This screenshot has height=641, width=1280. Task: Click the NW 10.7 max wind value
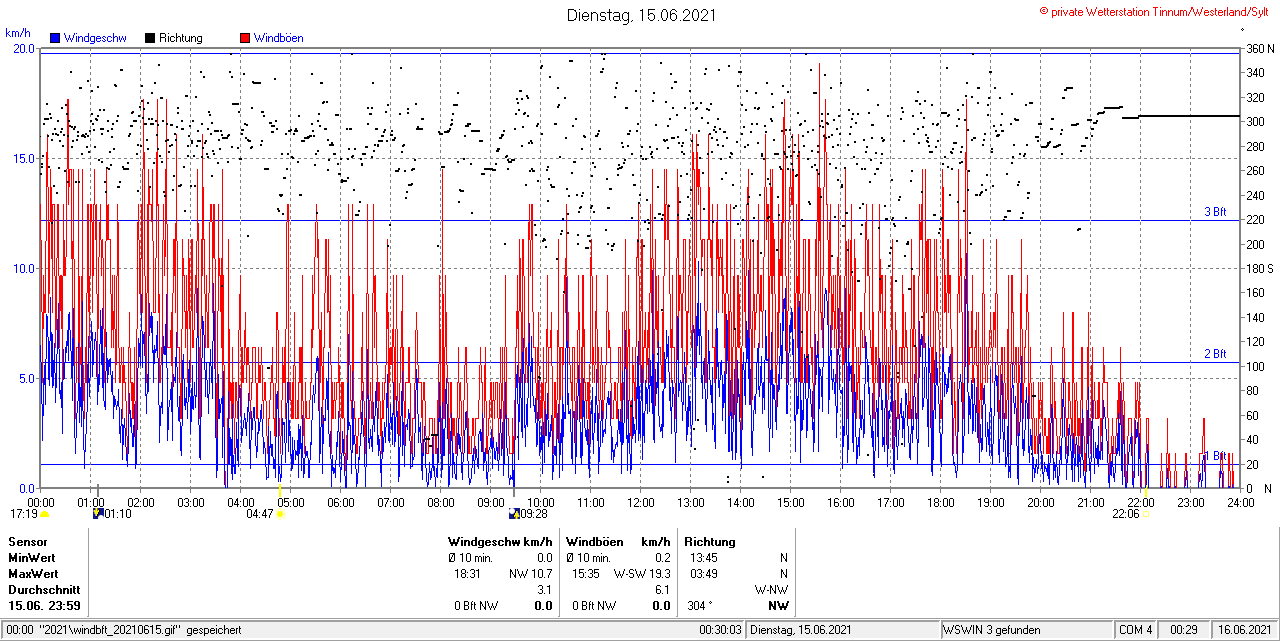pos(530,574)
